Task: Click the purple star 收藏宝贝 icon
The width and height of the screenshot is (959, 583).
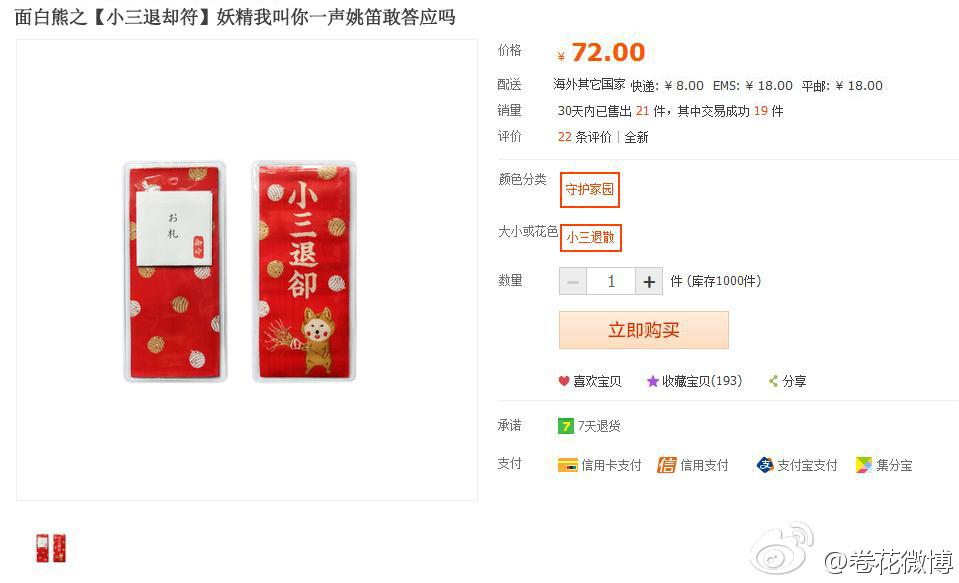Action: click(653, 381)
